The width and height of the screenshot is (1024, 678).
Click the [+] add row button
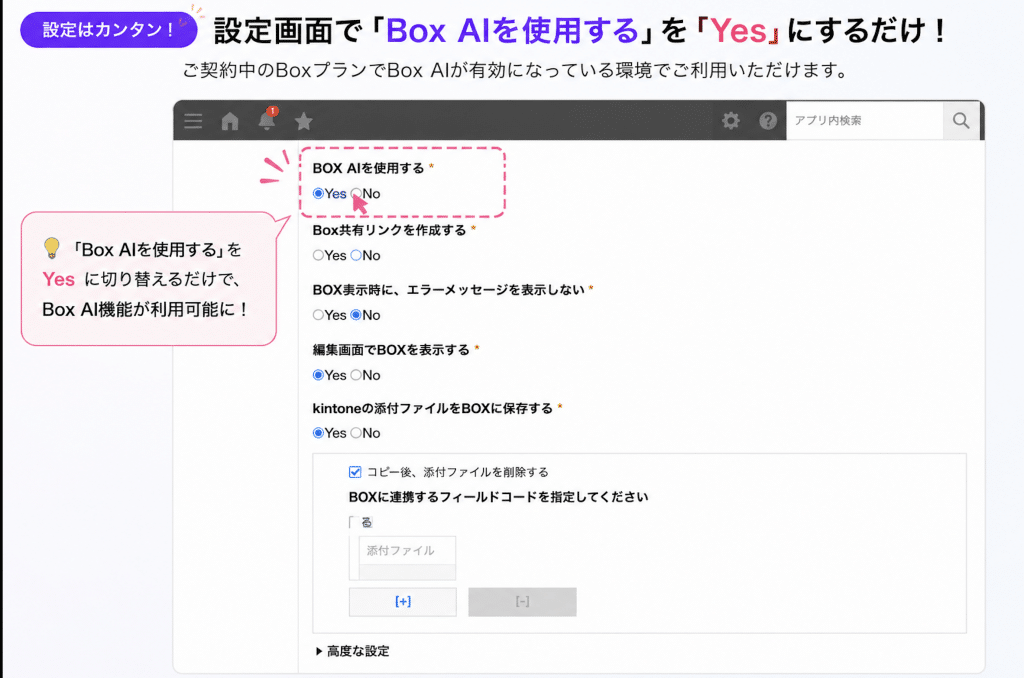click(x=403, y=602)
